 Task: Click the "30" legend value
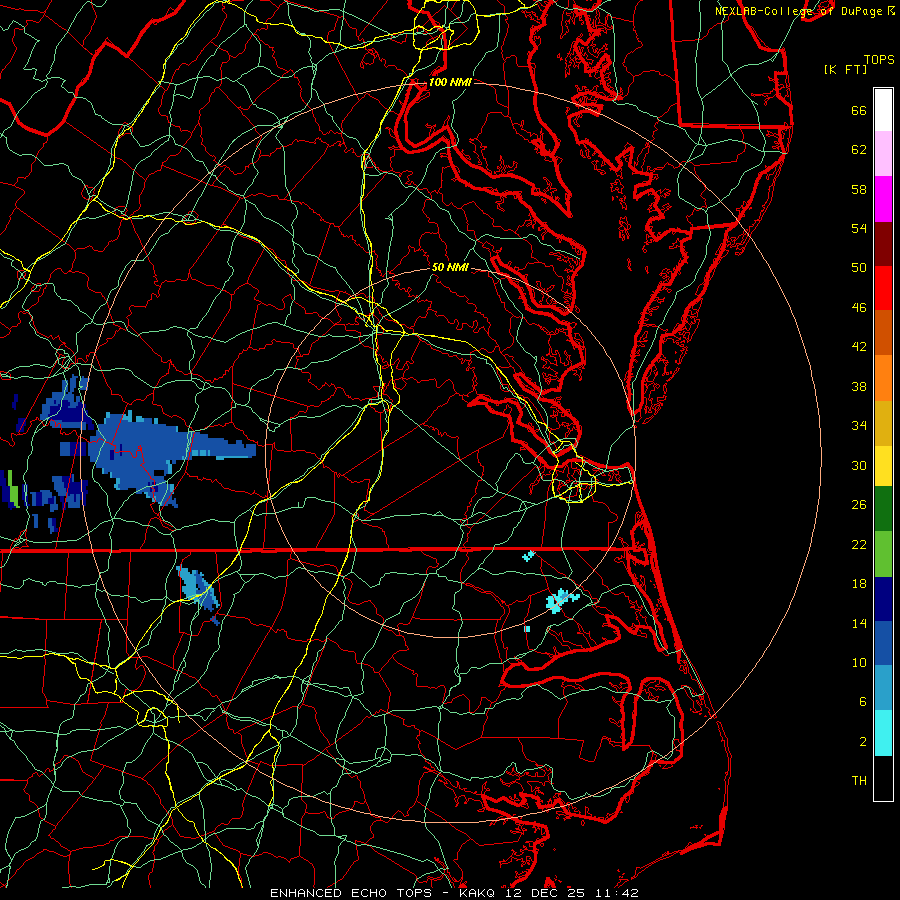tap(859, 465)
